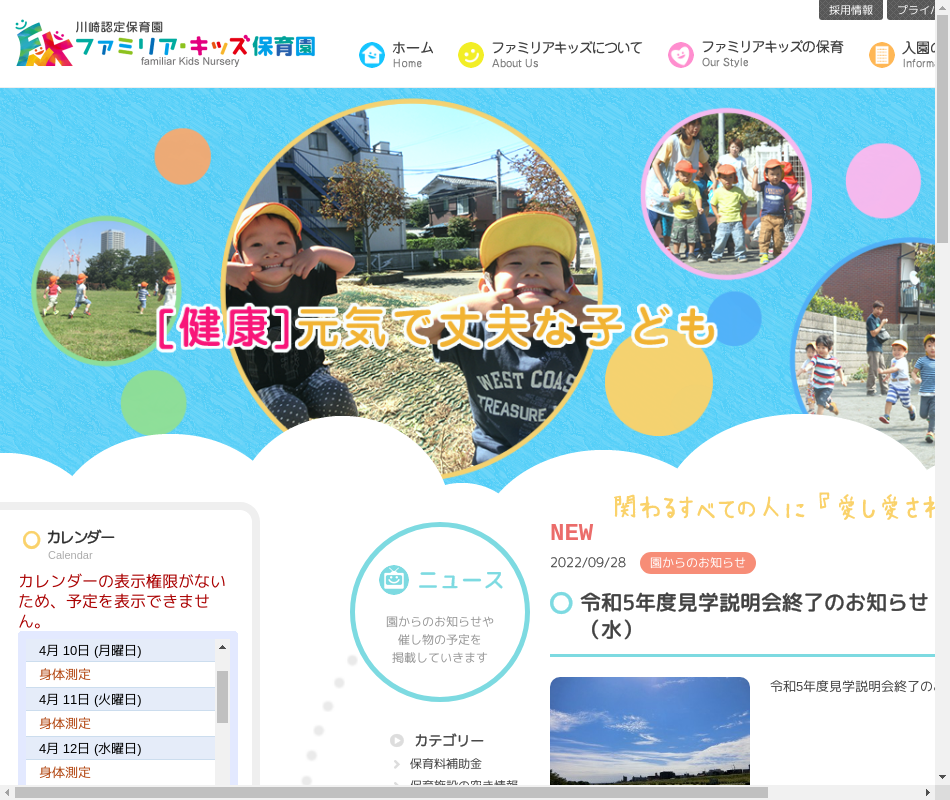Click the pink heart Our Style icon
Screen dimensions: 950x800
[680, 55]
